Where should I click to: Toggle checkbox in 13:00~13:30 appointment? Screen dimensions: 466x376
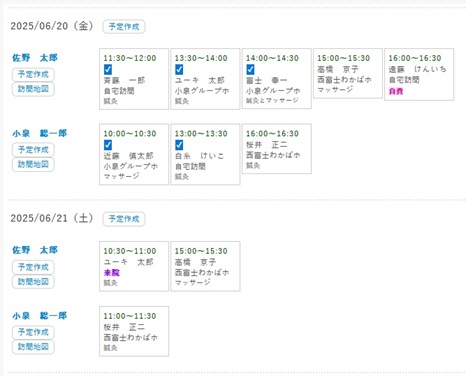coord(179,145)
